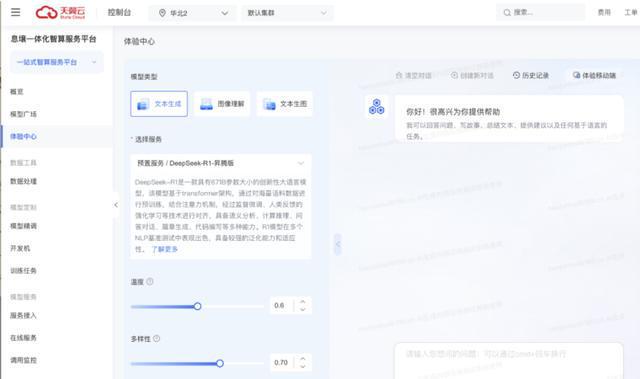Click the magnifier search icon
The height and width of the screenshot is (379, 640).
(x=507, y=13)
